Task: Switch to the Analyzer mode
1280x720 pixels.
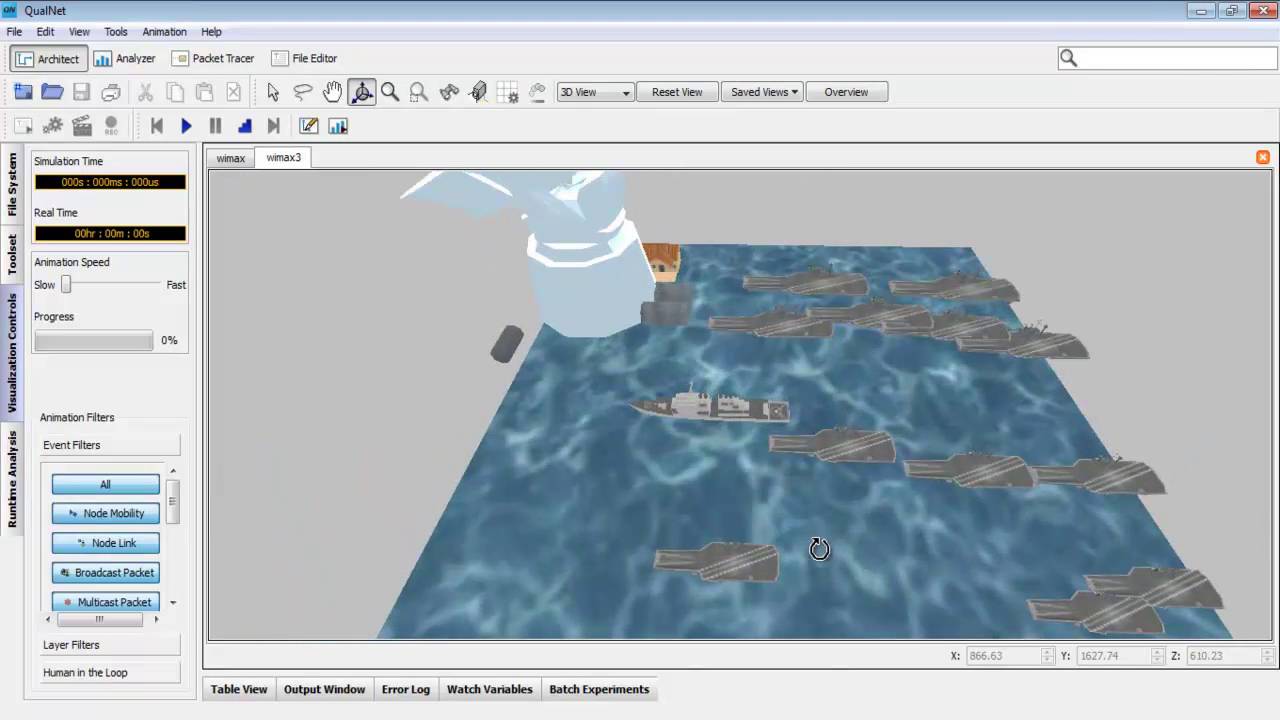Action: point(125,59)
